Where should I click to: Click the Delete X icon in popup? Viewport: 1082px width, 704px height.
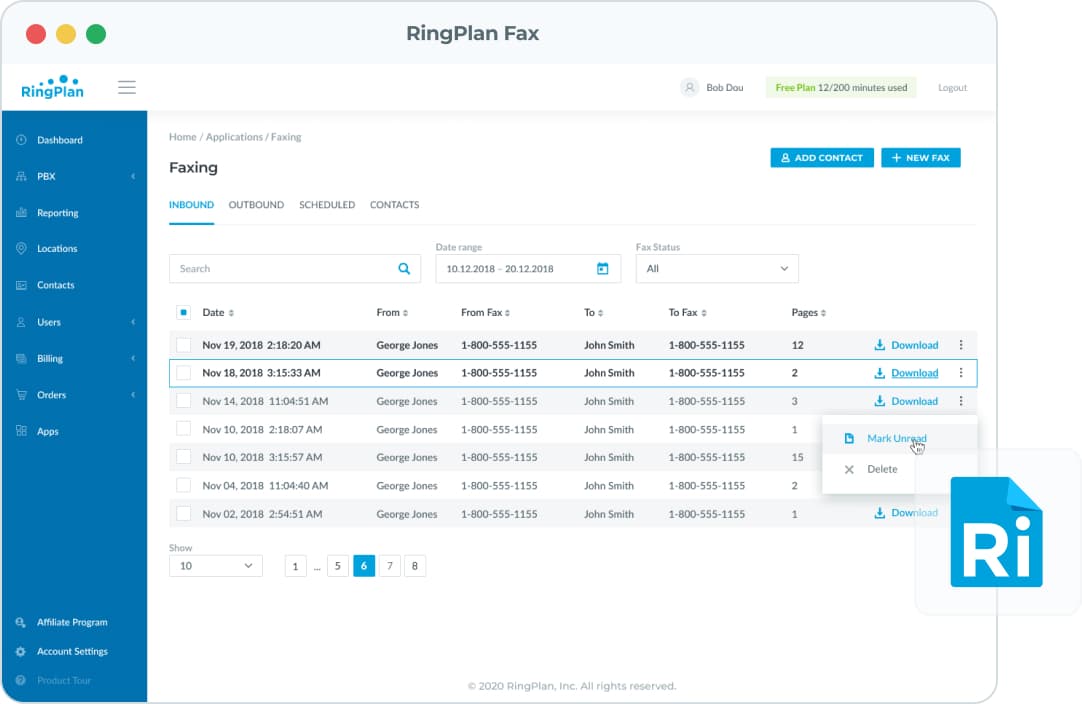849,469
